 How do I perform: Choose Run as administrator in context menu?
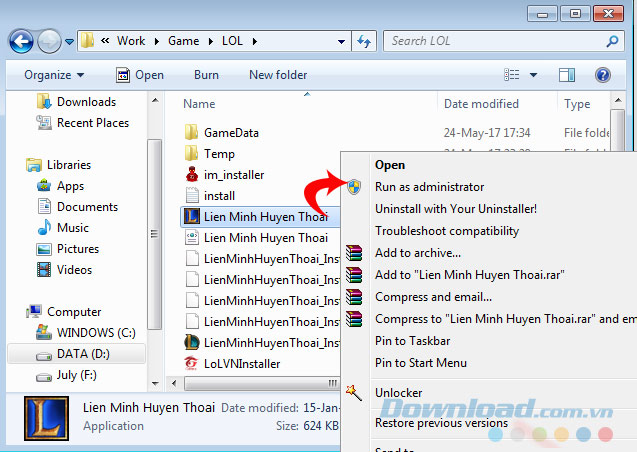pos(429,187)
